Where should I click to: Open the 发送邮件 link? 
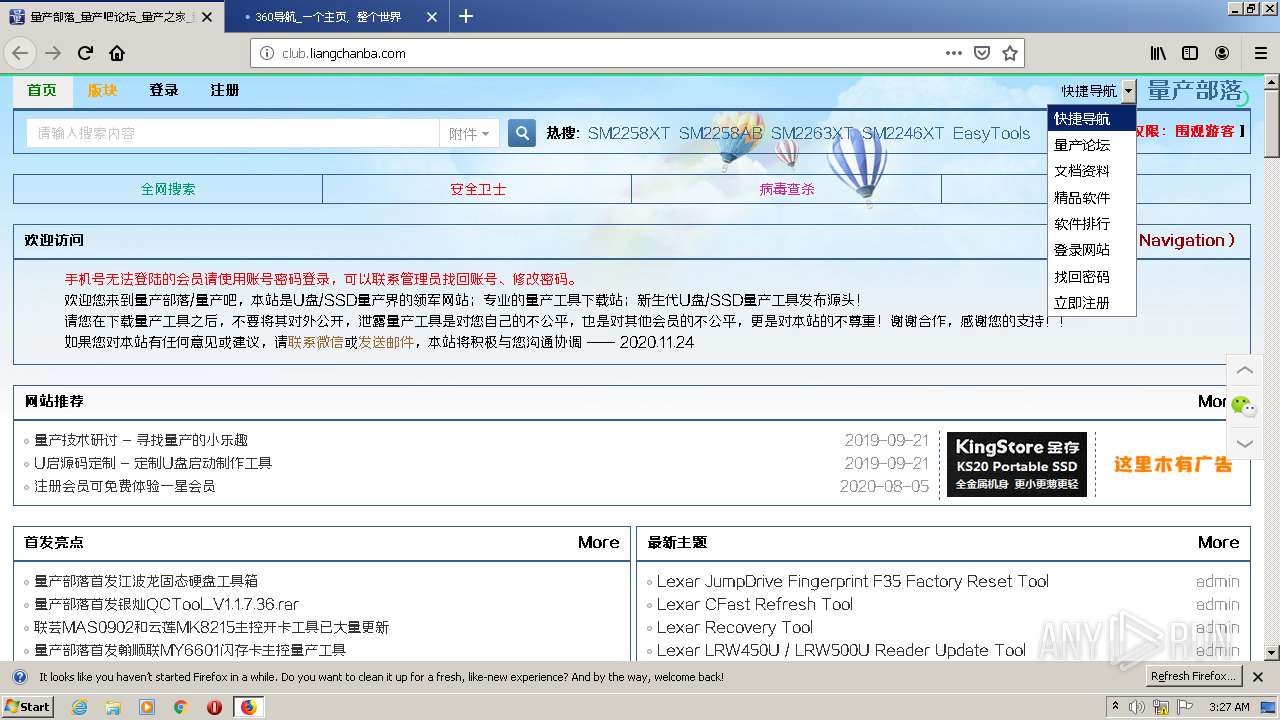tap(386, 342)
